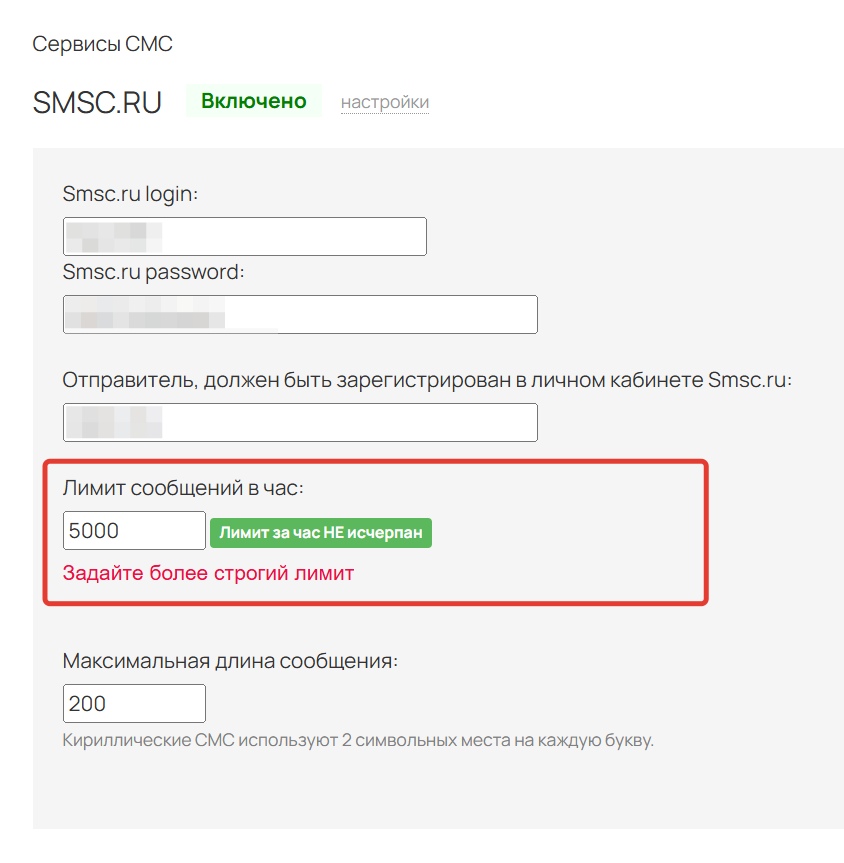Click the hourly limit field showing 5000
The image size is (844, 863).
pos(134,531)
